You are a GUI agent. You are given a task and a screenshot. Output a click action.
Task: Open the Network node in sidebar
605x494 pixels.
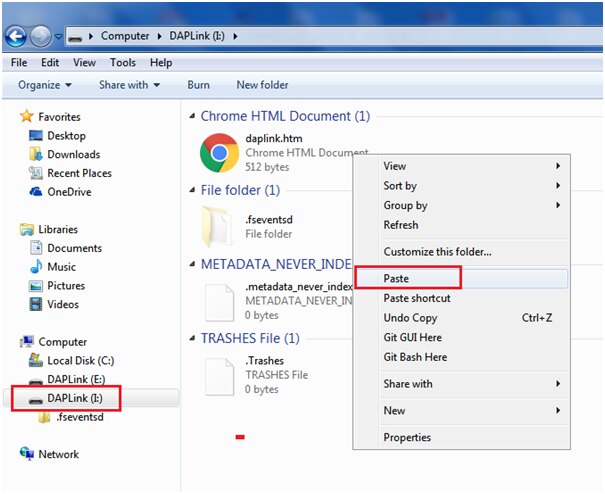click(58, 454)
